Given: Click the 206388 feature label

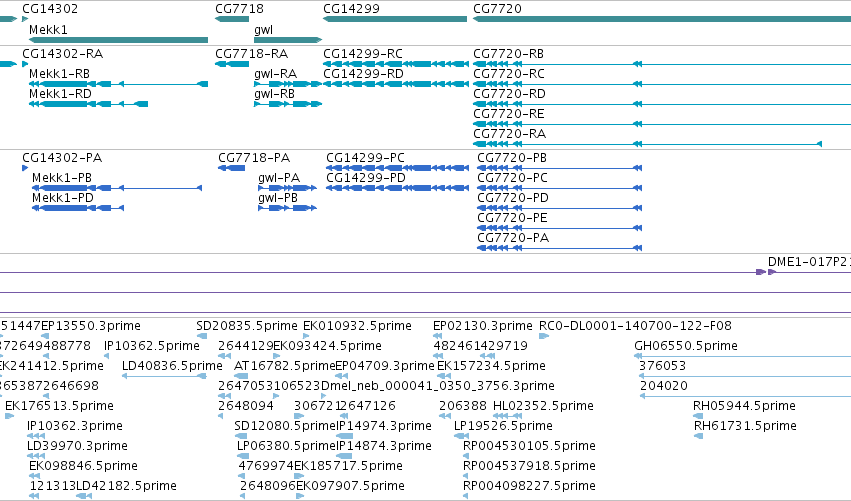Looking at the screenshot, I should click(x=463, y=407).
